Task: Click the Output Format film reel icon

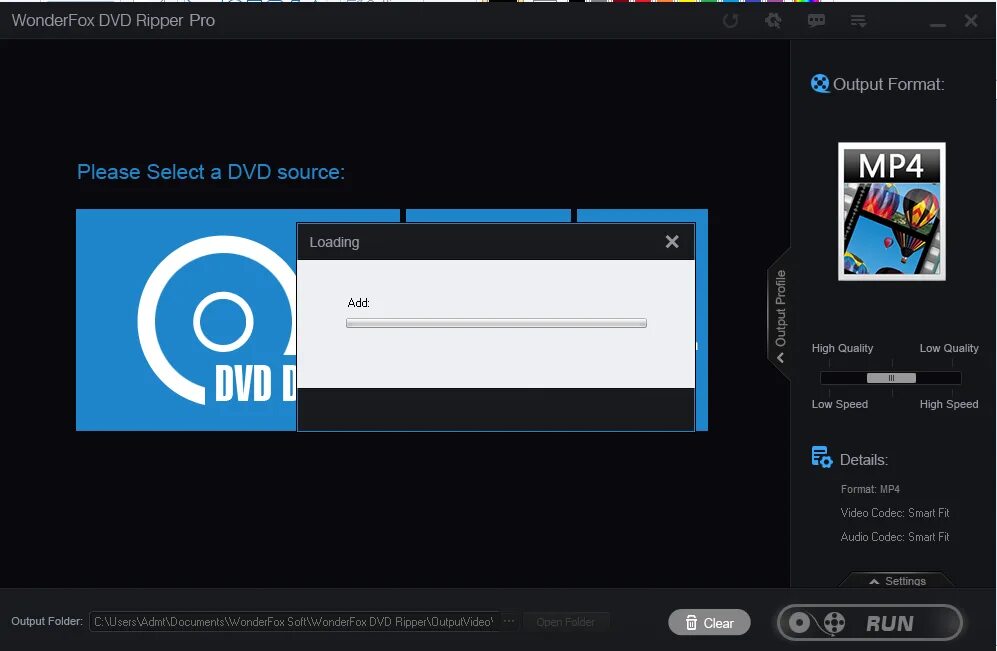Action: coord(820,83)
